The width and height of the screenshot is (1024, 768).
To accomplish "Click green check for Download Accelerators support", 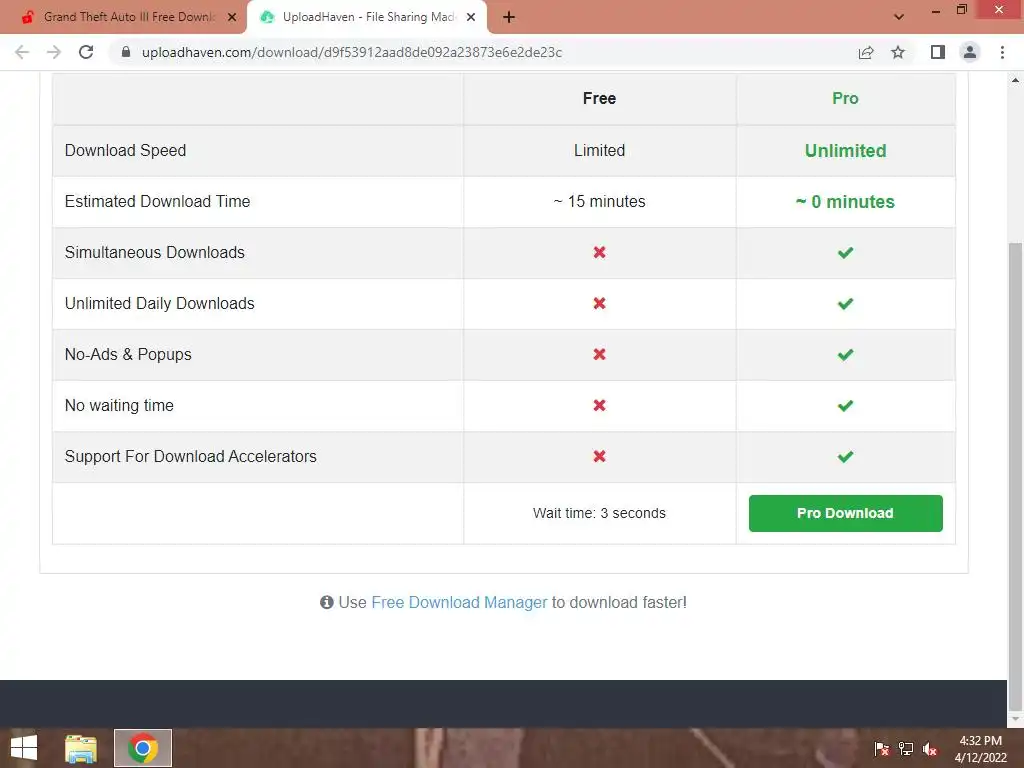I will [845, 456].
